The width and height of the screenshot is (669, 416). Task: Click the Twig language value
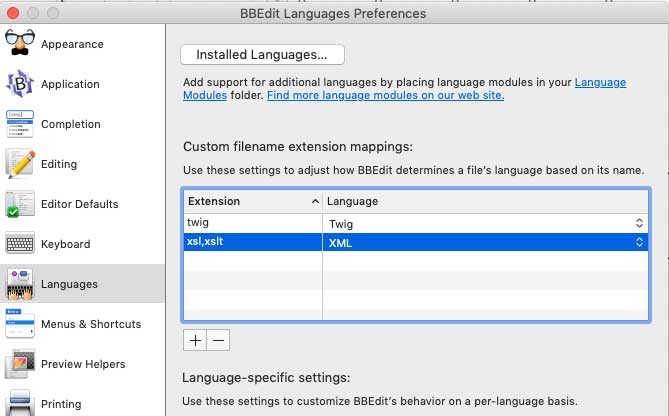341,224
